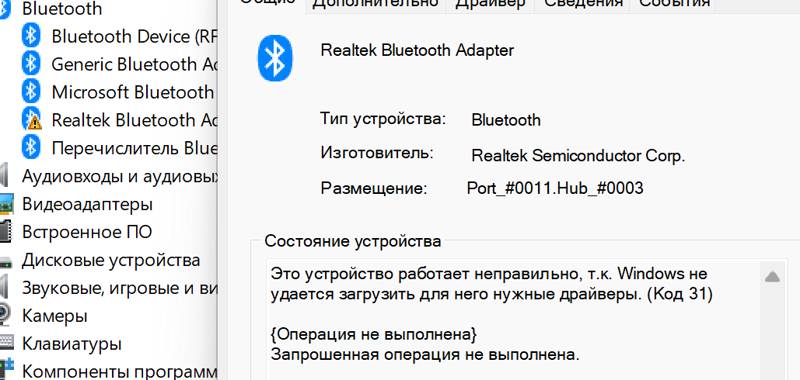Select Перечислитель Bluetooth icon in device list
This screenshot has width=800, height=380.
[31, 148]
